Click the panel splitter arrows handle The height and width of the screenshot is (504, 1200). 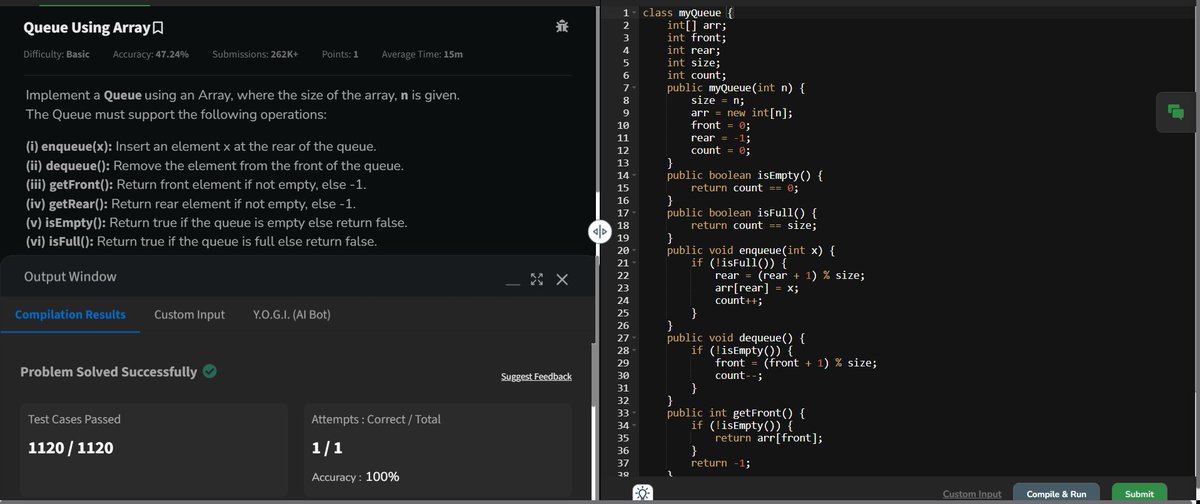[598, 231]
